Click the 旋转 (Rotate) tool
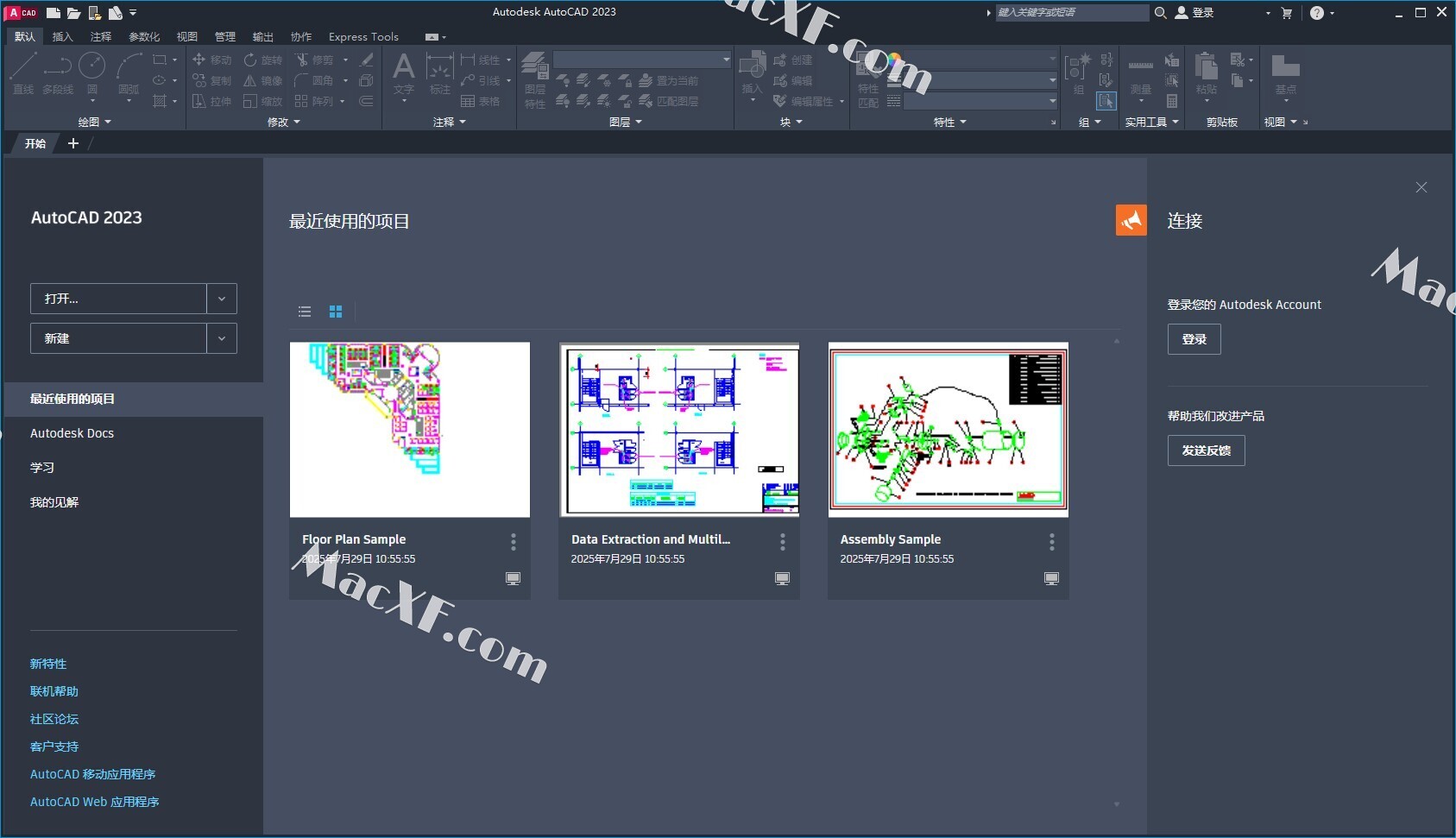 point(263,60)
